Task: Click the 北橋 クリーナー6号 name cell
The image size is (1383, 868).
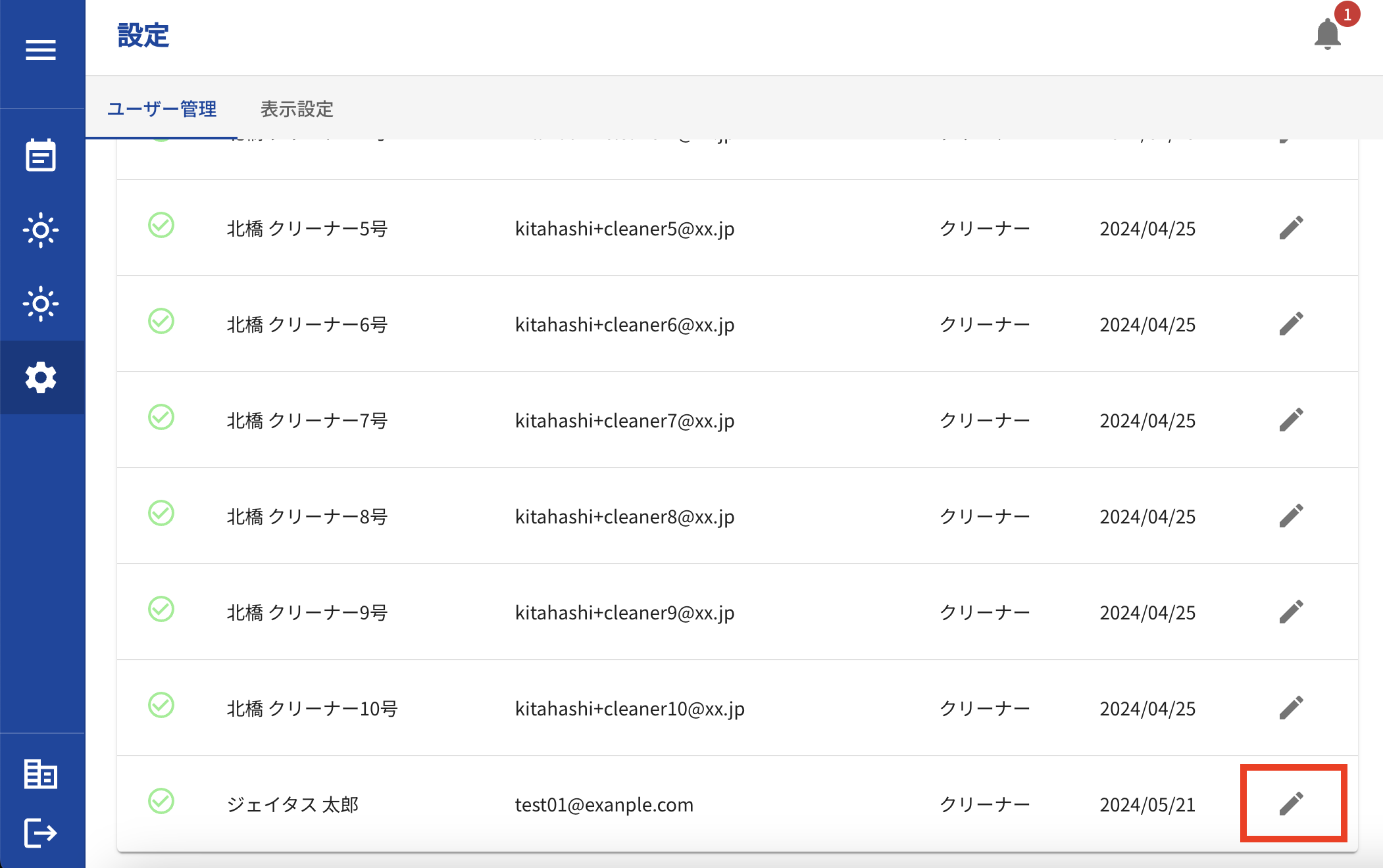Action: coord(307,325)
